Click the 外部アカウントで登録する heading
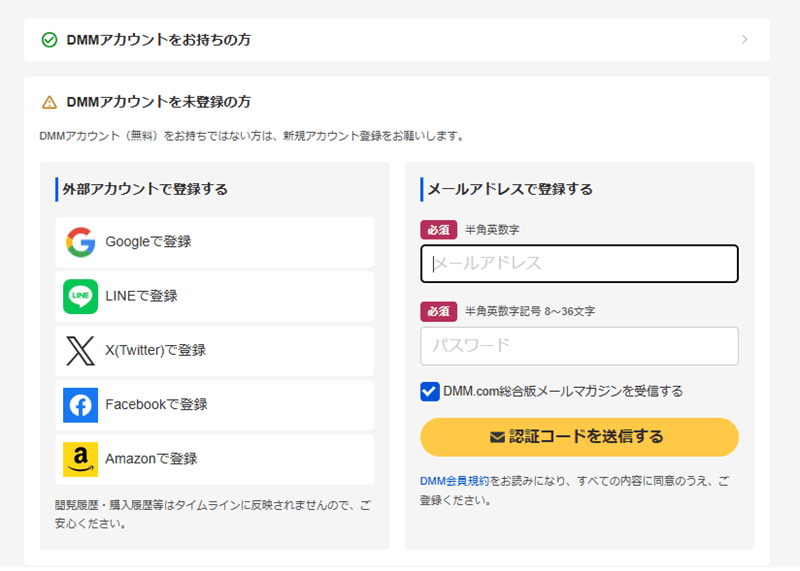The width and height of the screenshot is (800, 571). click(x=145, y=189)
